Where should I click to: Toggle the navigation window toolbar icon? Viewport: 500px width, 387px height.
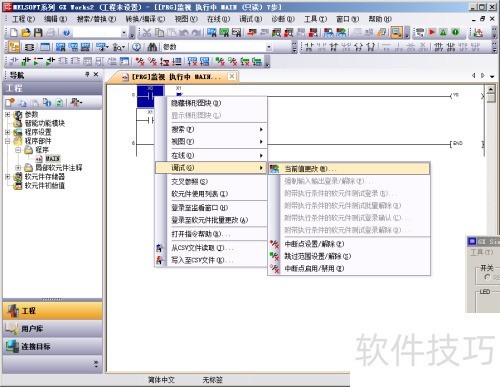pyautogui.click(x=14, y=47)
